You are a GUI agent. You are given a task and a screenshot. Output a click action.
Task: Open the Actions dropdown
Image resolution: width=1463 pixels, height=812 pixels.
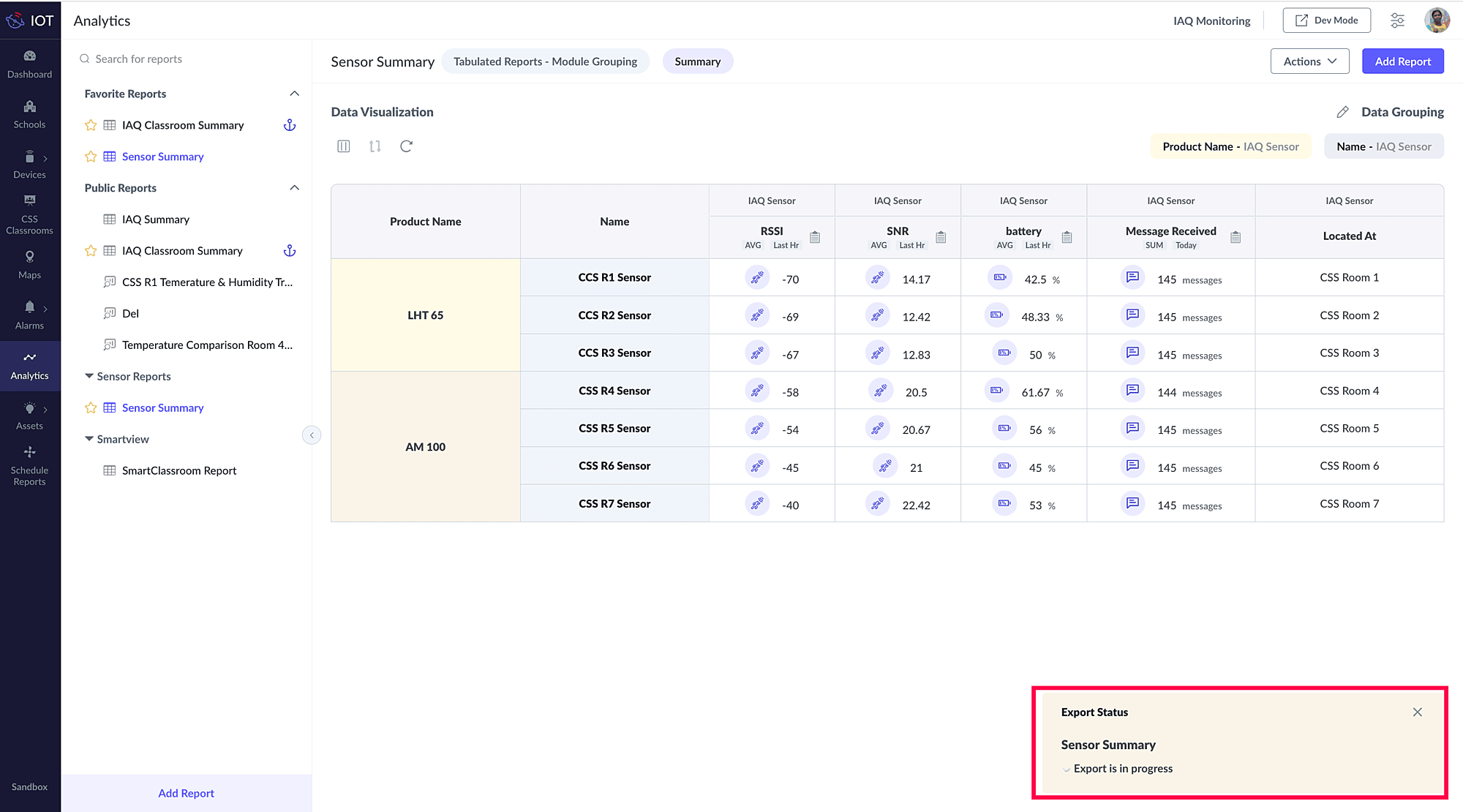tap(1309, 61)
